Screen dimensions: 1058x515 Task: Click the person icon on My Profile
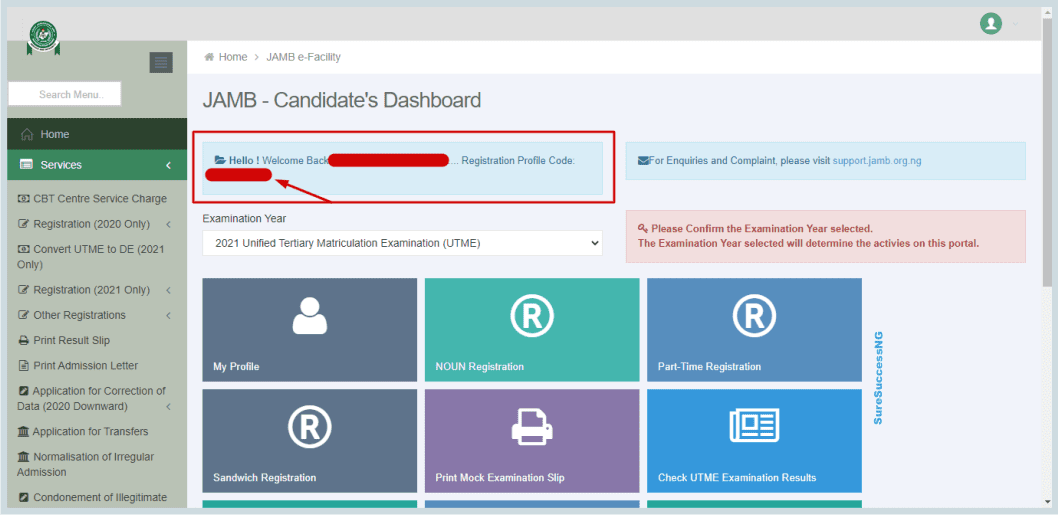310,315
